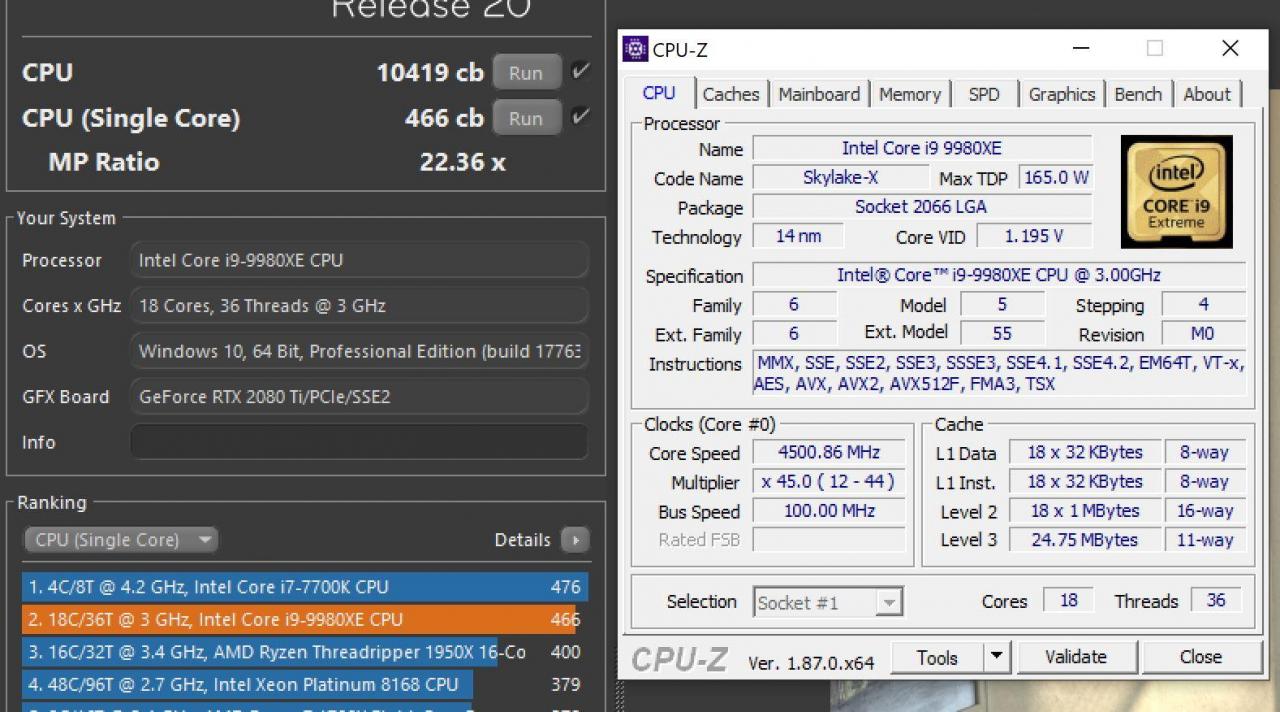Open the SPD tab

pyautogui.click(x=984, y=93)
